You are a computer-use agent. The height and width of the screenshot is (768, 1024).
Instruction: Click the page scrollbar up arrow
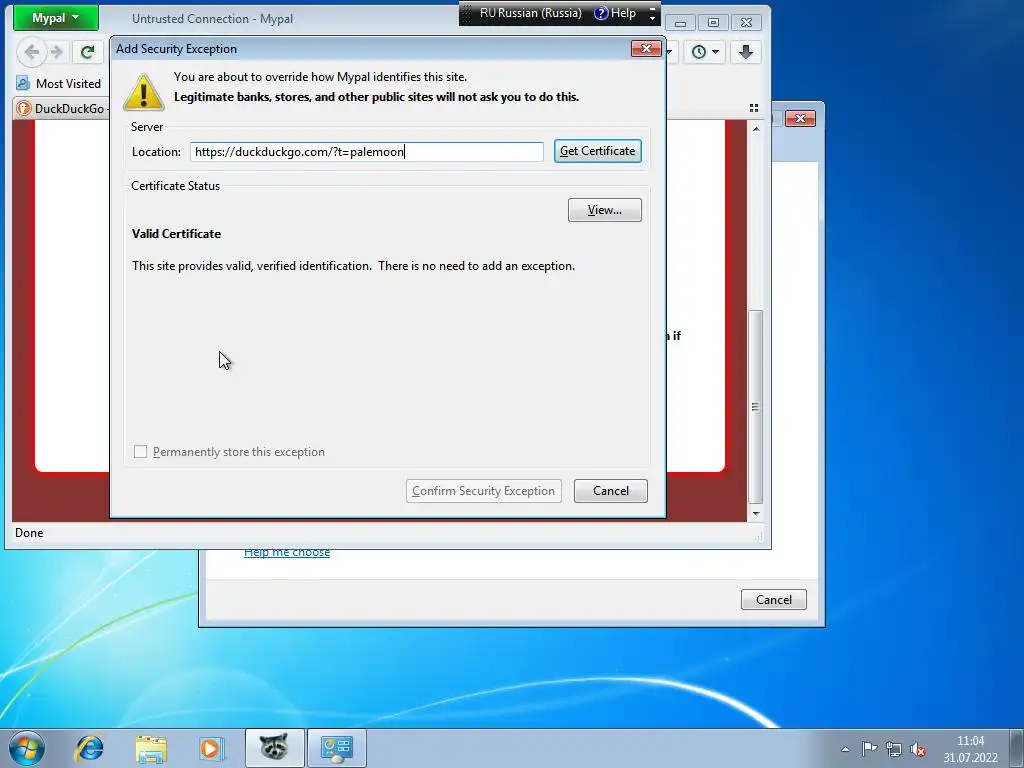coord(756,129)
